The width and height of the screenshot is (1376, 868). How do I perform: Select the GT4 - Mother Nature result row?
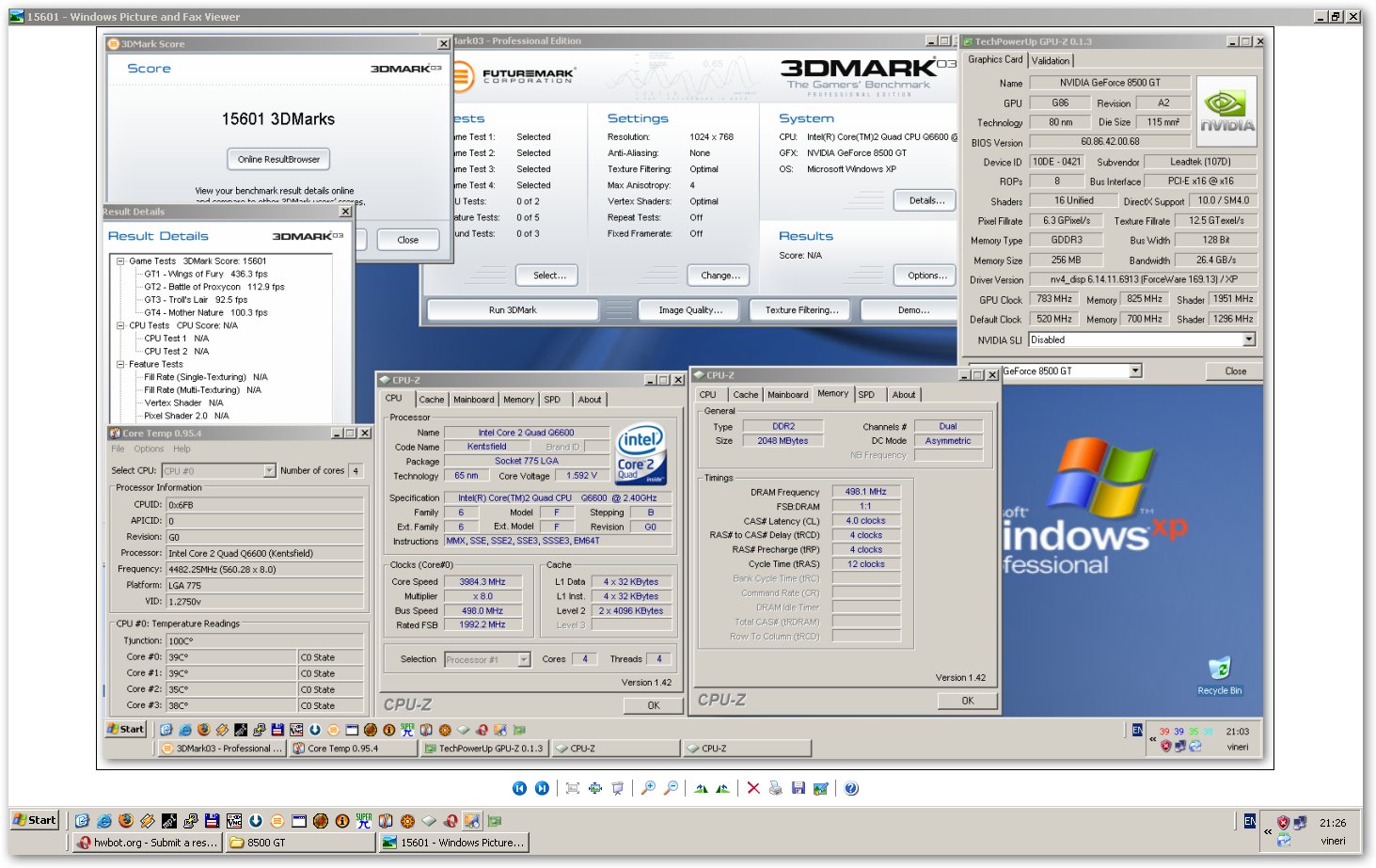(x=205, y=312)
